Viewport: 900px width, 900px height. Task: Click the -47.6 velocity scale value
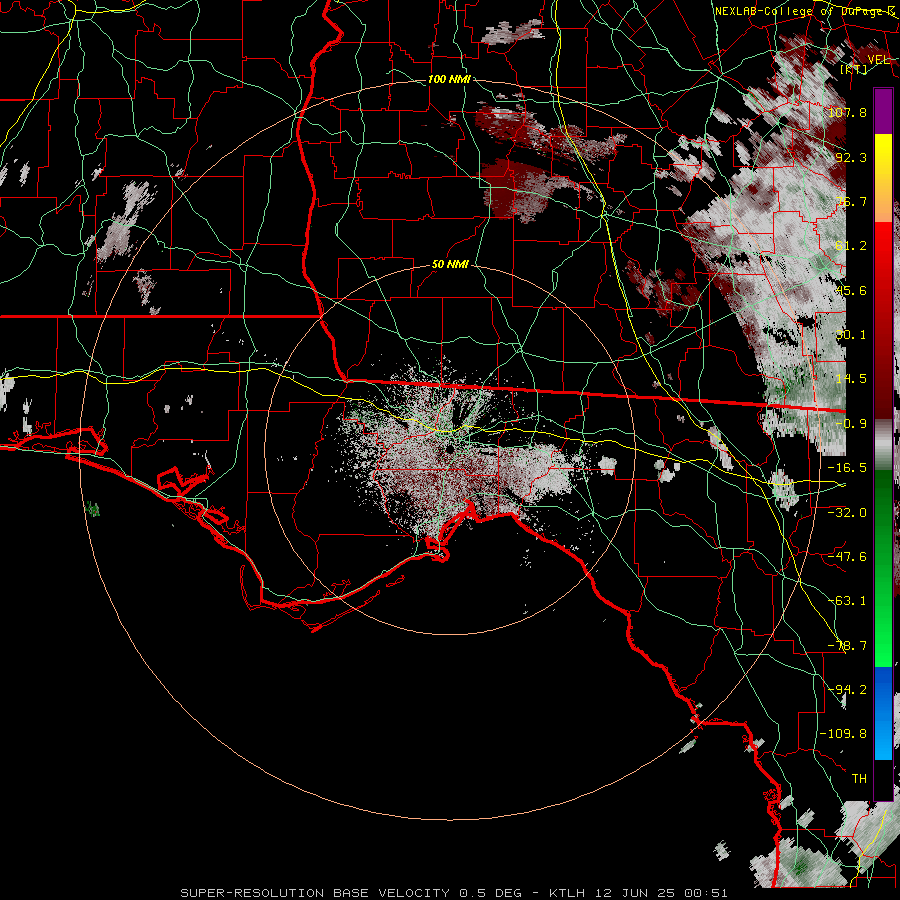click(x=847, y=557)
